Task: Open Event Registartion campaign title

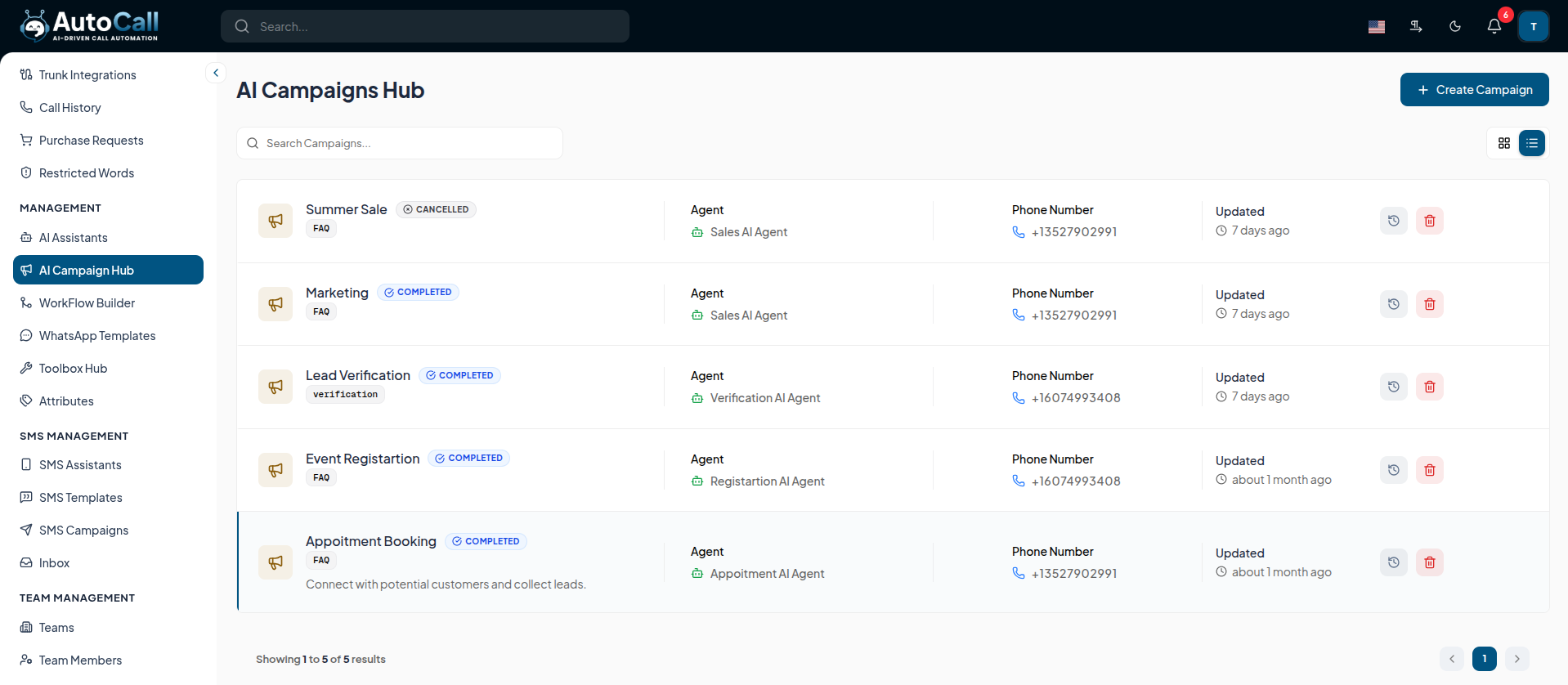Action: pyautogui.click(x=363, y=459)
